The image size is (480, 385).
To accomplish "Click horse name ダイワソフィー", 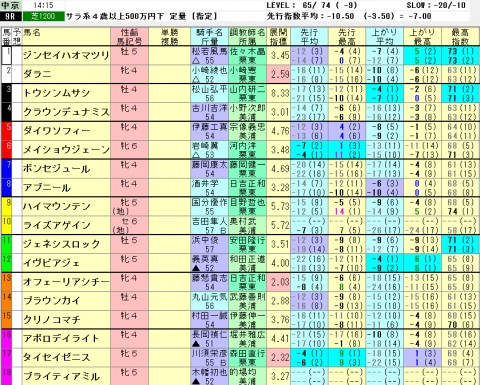I will tap(56, 131).
